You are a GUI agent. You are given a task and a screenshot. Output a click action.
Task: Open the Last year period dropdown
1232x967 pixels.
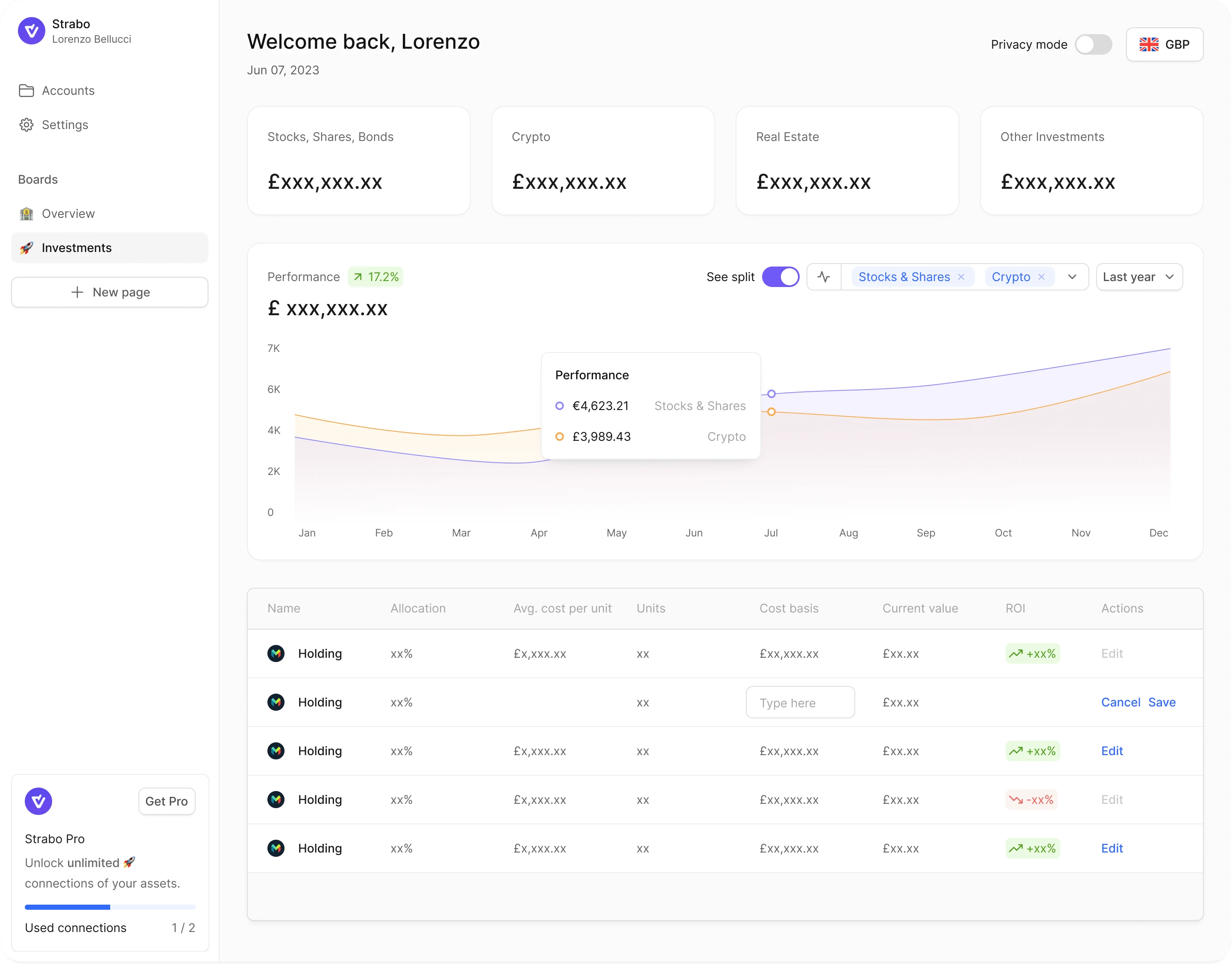click(x=1138, y=277)
